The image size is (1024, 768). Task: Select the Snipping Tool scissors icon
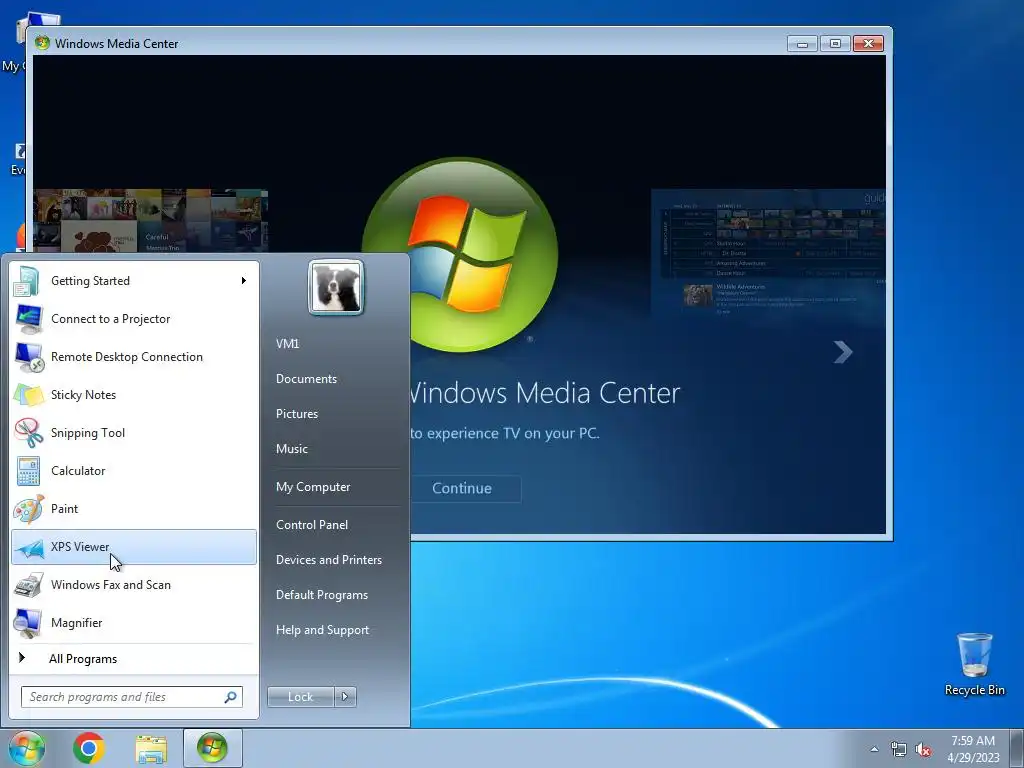[28, 432]
